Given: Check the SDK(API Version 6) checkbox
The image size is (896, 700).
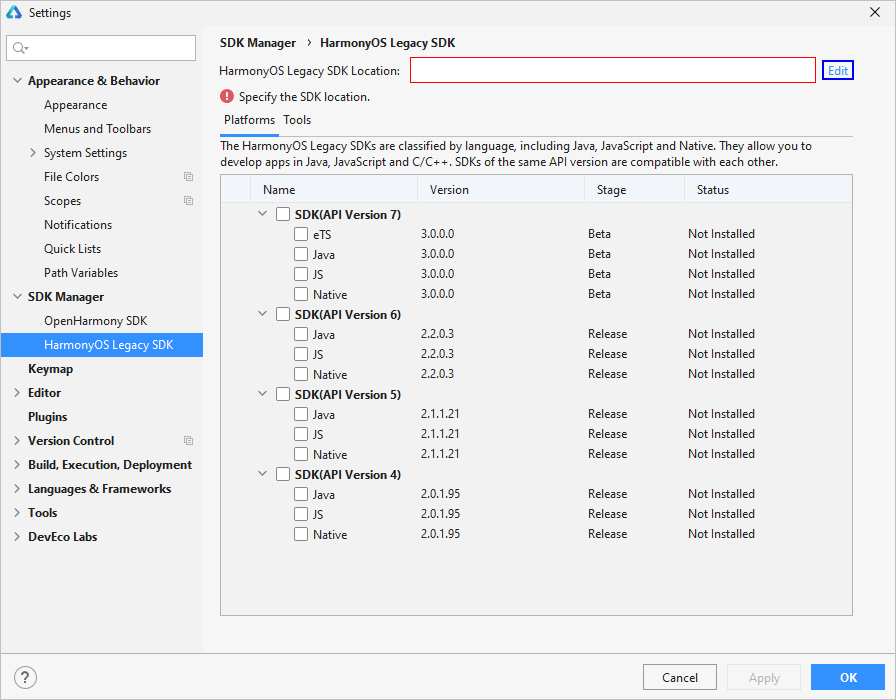Looking at the screenshot, I should 283,314.
